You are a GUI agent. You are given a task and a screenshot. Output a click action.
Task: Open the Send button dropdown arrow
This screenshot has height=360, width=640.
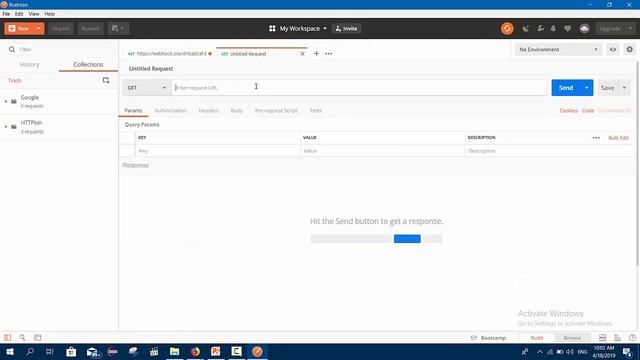pos(587,88)
